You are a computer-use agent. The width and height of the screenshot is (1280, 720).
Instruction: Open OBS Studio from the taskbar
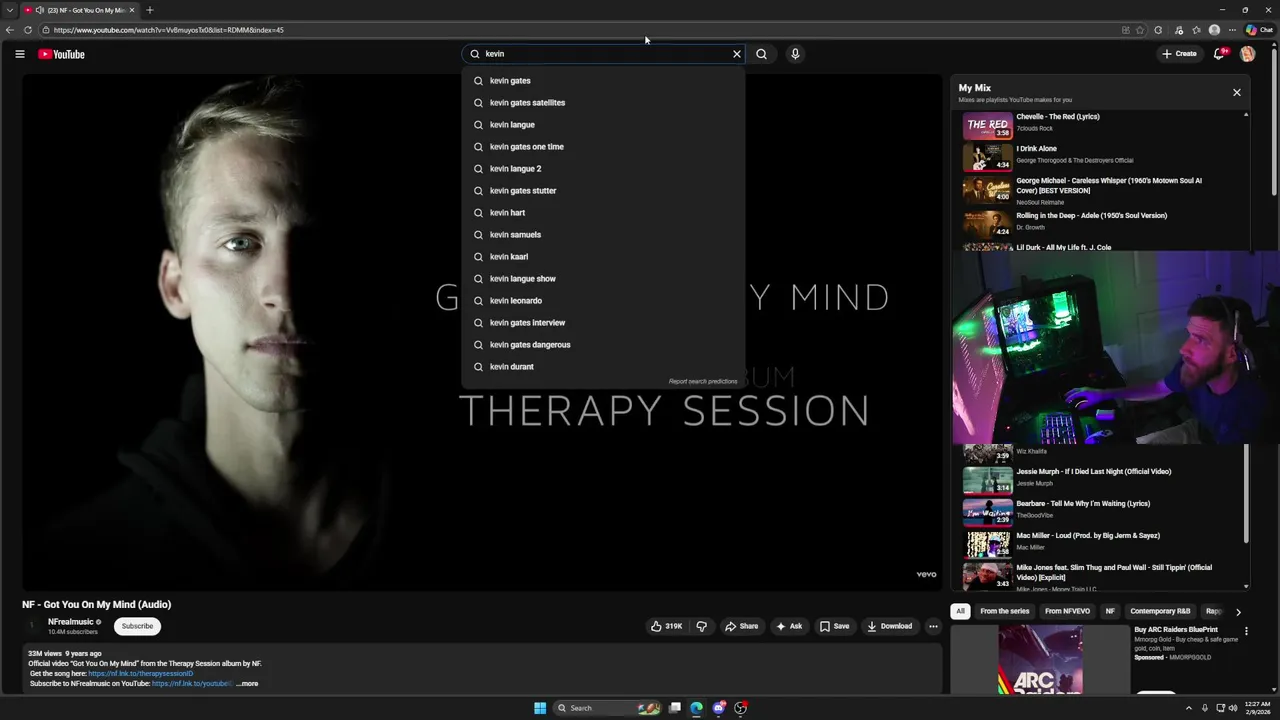[x=740, y=708]
